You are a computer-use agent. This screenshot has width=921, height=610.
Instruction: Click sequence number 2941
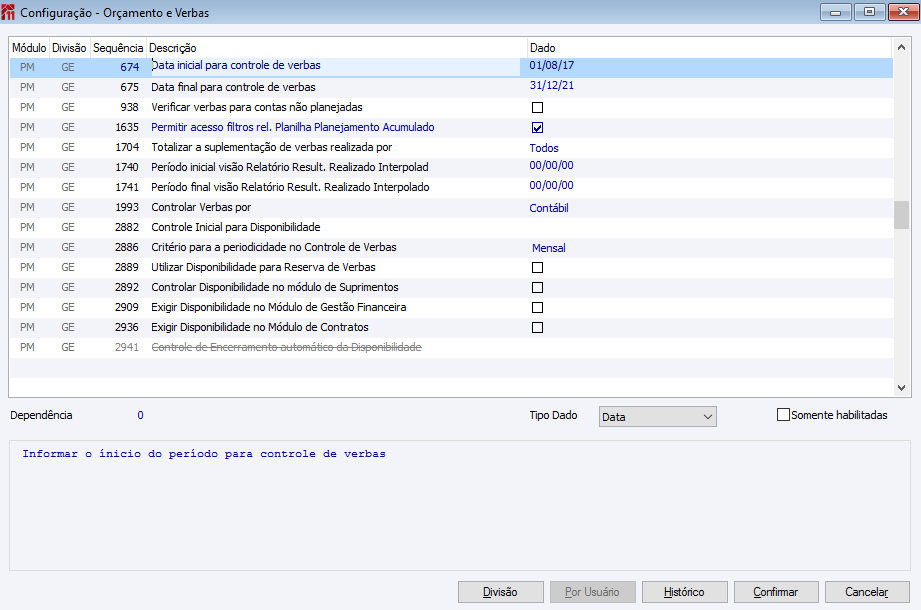tap(127, 348)
